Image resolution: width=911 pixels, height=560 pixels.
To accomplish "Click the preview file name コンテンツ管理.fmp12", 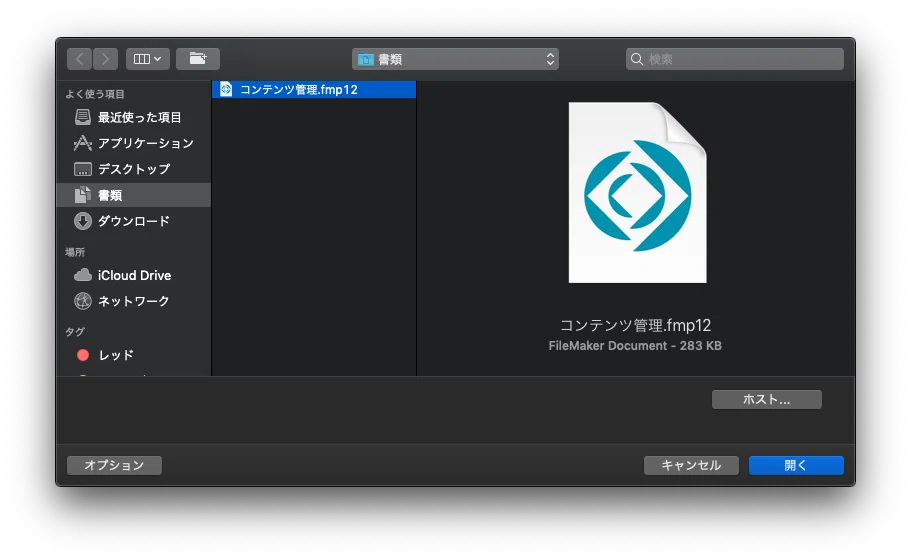I will (x=635, y=325).
